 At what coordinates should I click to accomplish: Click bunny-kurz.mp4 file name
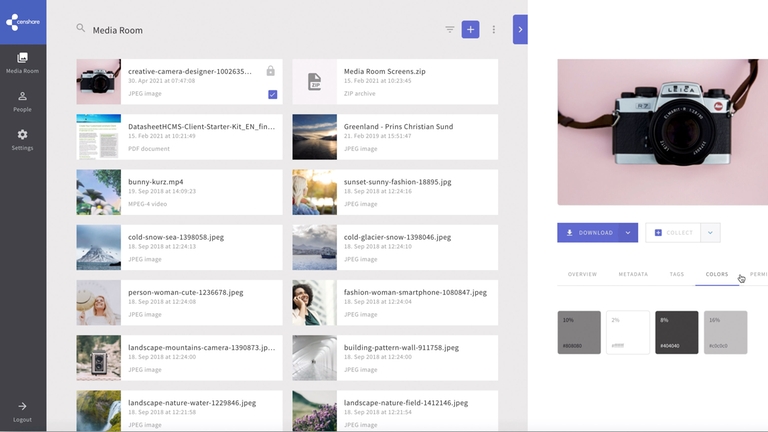point(156,182)
